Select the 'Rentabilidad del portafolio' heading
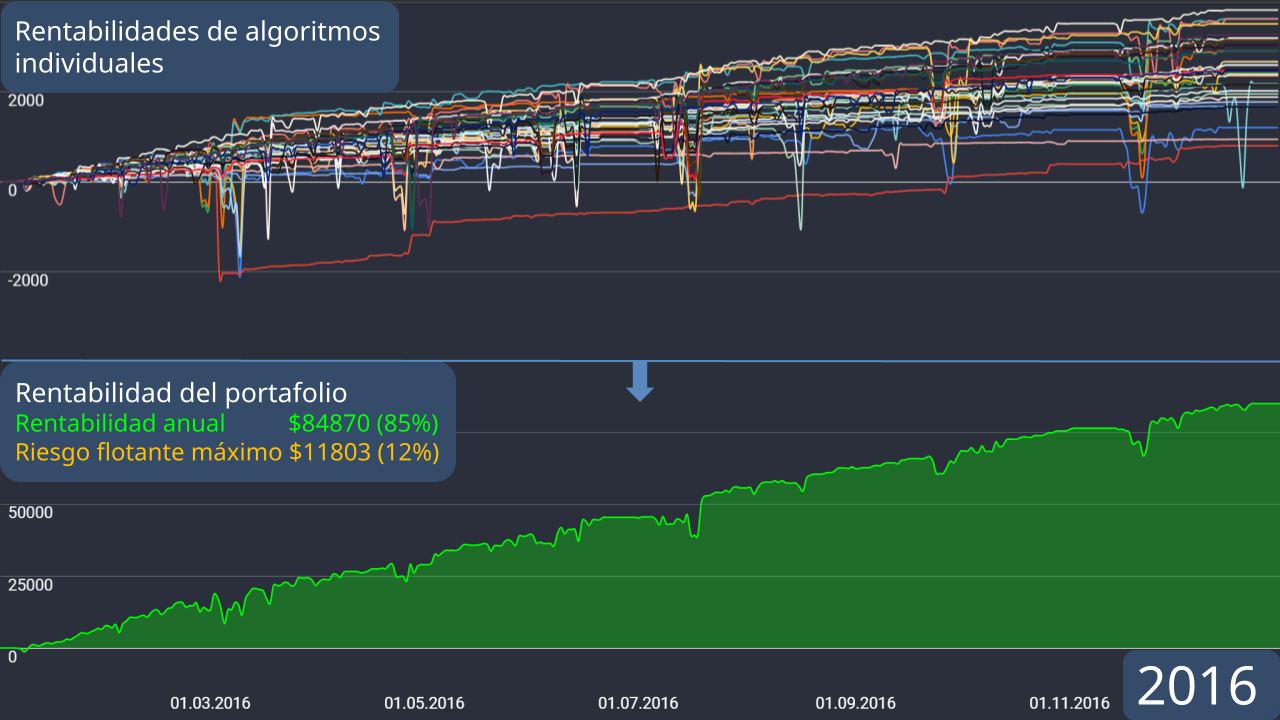The image size is (1280, 720). tap(181, 393)
